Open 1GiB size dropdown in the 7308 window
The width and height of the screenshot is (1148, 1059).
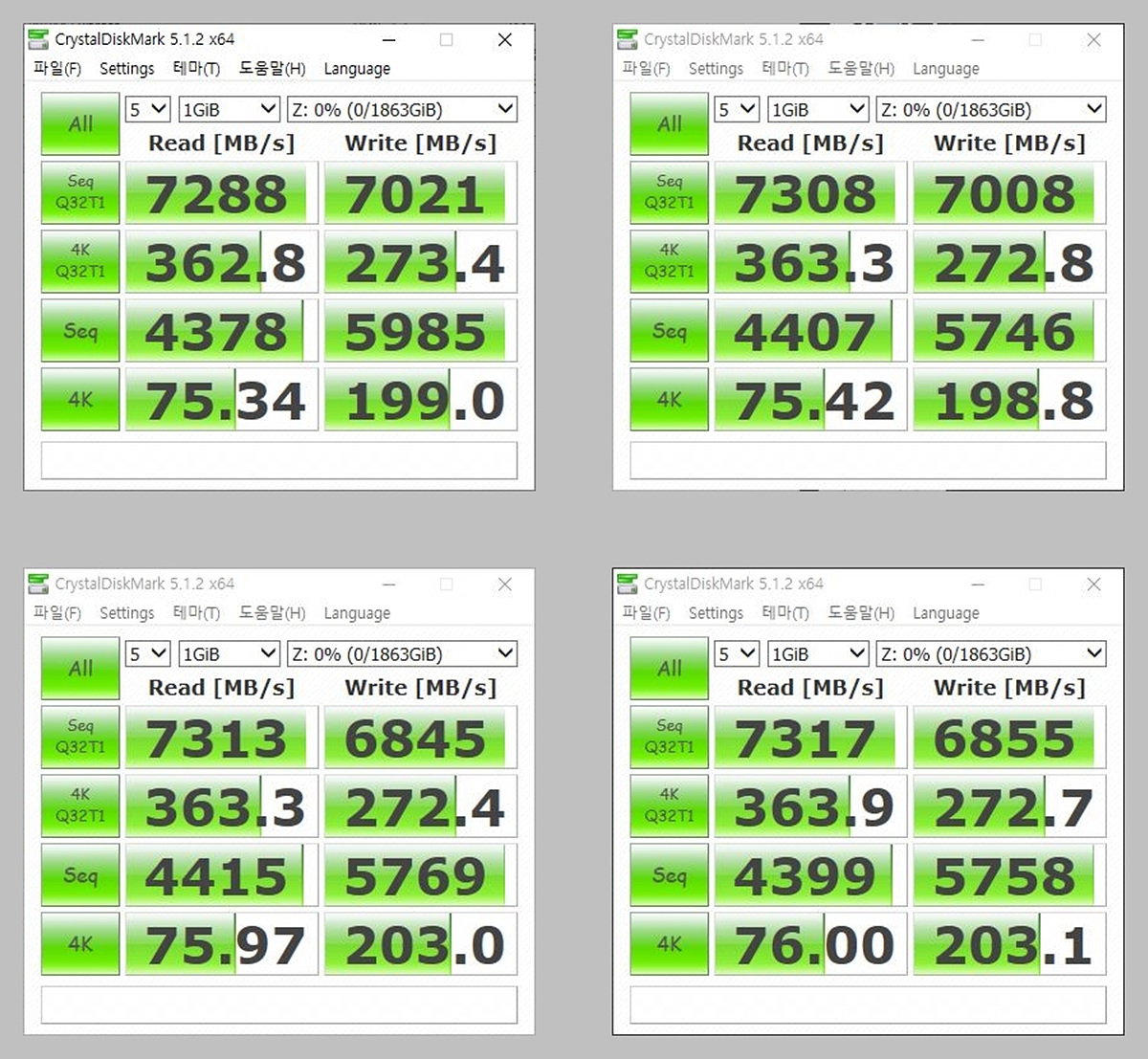click(819, 109)
